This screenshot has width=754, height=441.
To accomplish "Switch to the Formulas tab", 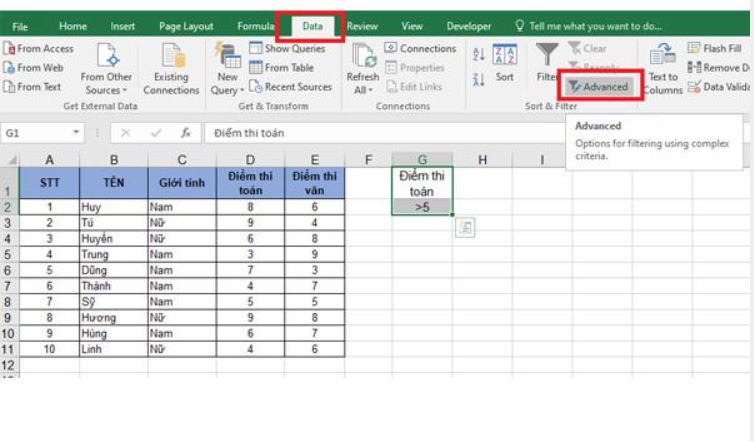I will pos(255,26).
